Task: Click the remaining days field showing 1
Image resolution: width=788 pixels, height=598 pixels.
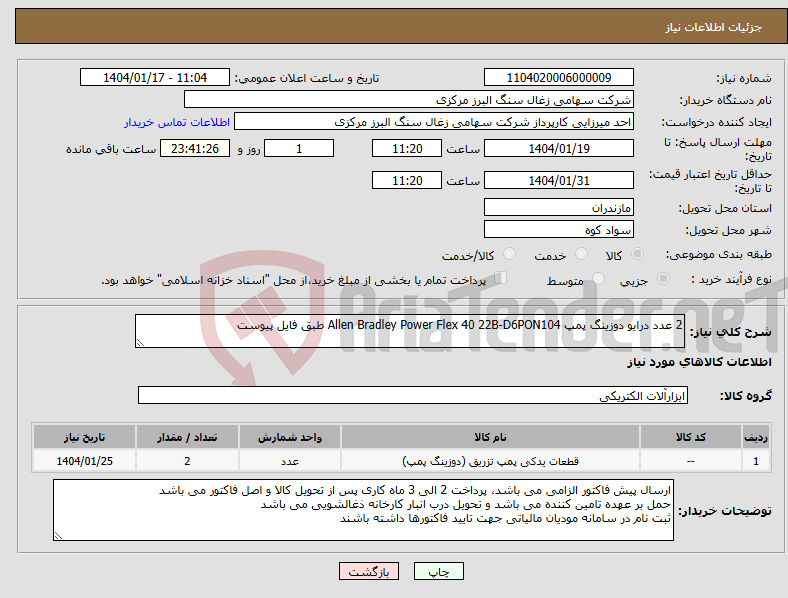Action: (299, 148)
